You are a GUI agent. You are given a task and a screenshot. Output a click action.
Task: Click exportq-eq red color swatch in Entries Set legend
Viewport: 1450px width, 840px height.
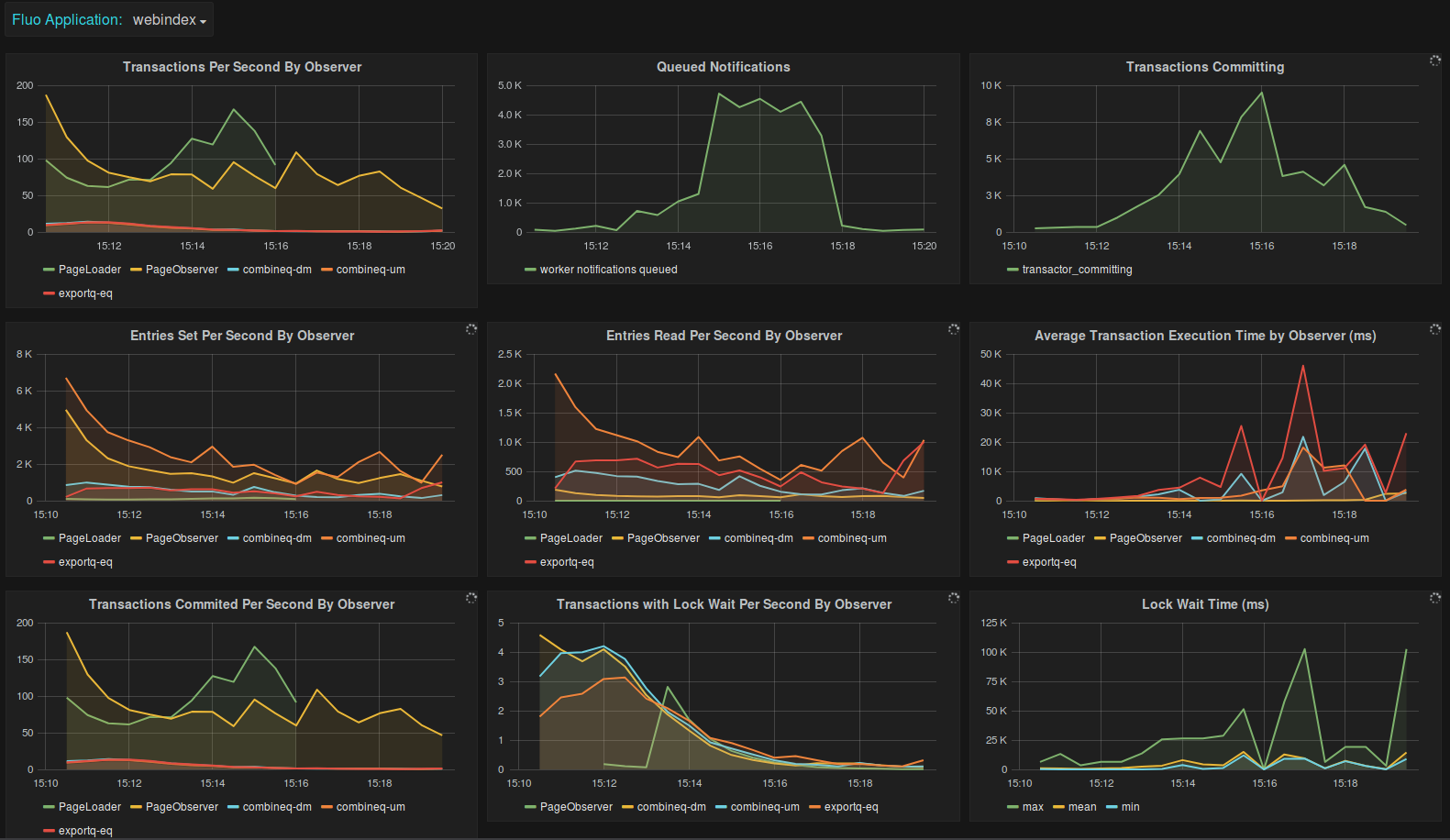click(49, 562)
